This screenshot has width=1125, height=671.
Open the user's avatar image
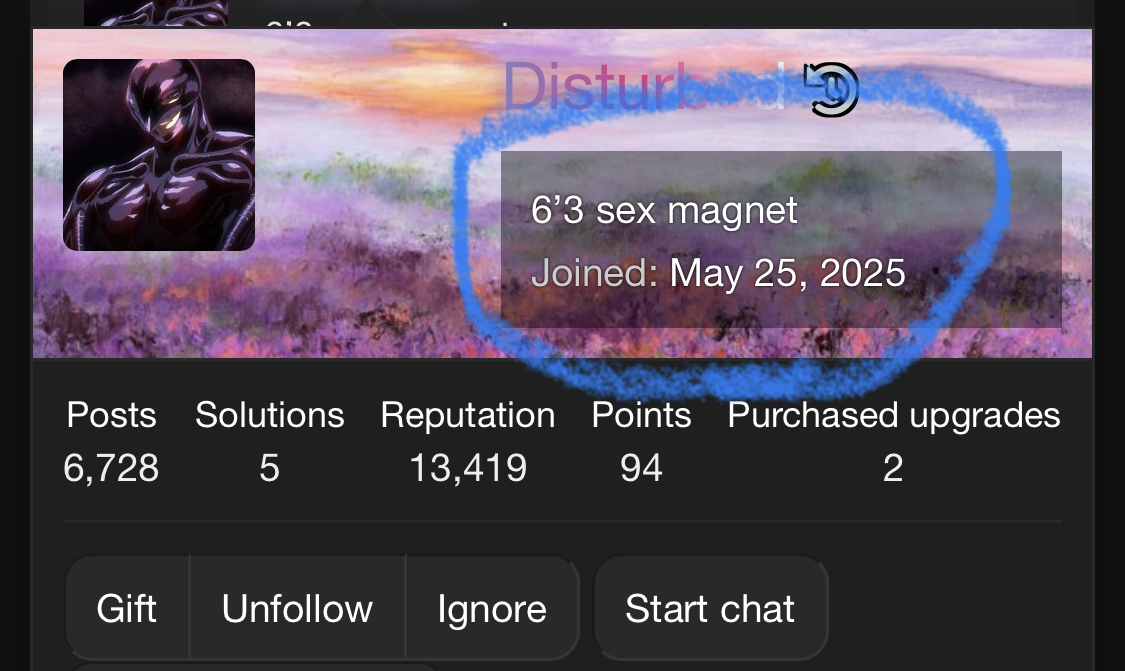[x=159, y=155]
